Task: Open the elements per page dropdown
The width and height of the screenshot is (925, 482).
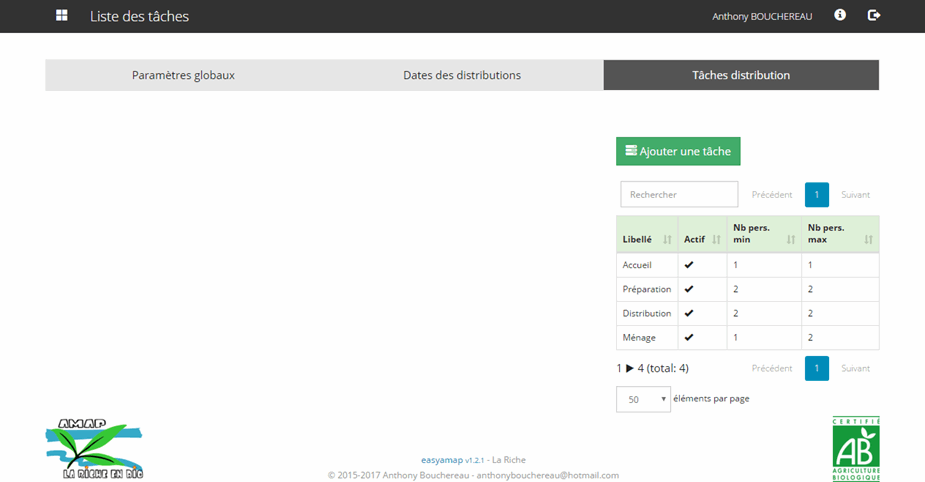Action: (643, 399)
